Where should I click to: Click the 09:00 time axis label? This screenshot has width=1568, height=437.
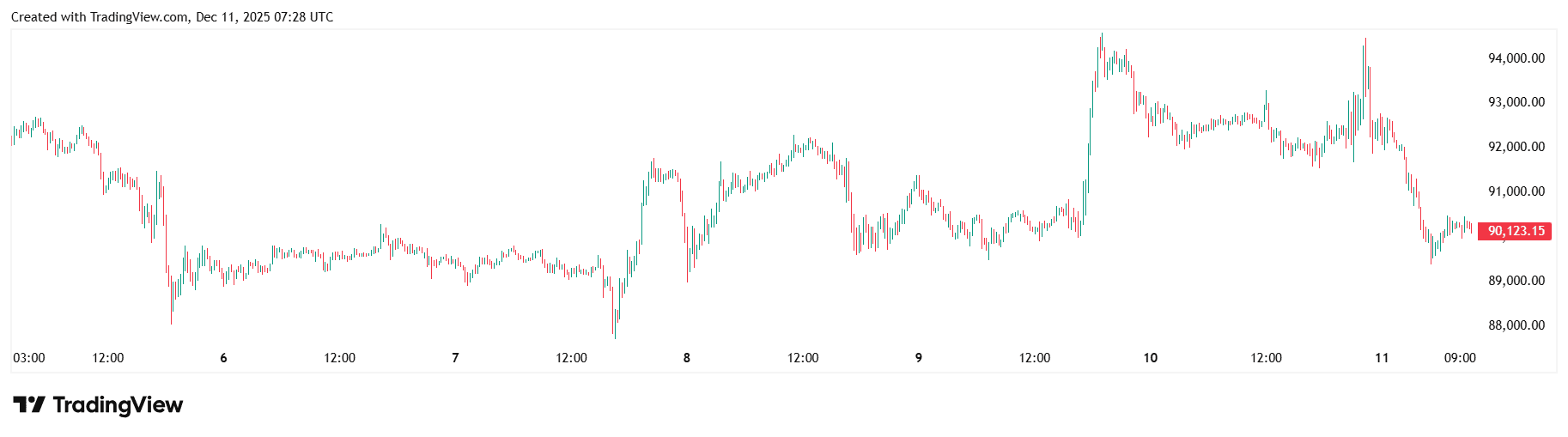[1460, 358]
